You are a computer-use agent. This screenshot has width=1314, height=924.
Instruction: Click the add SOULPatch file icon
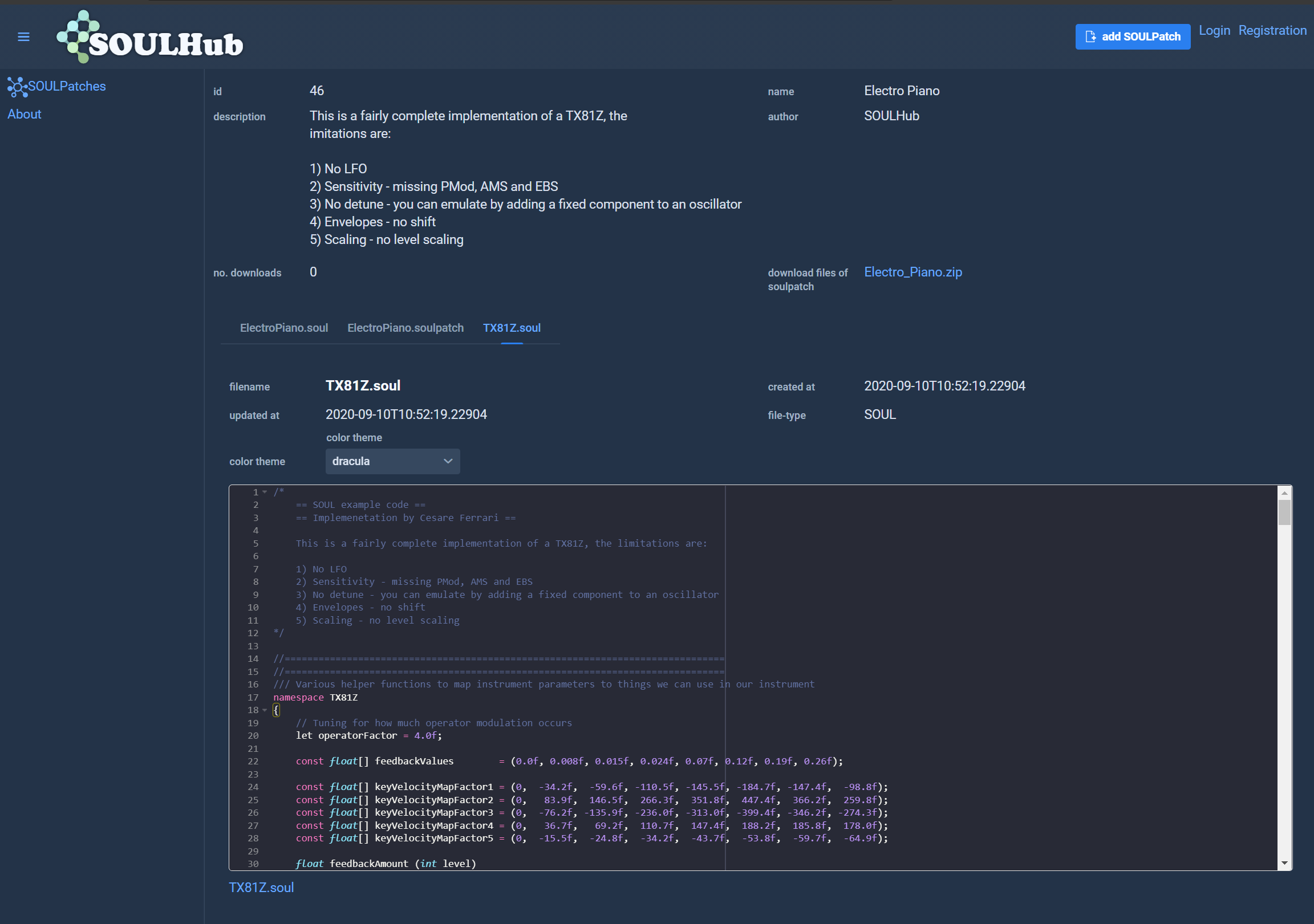tap(1090, 36)
